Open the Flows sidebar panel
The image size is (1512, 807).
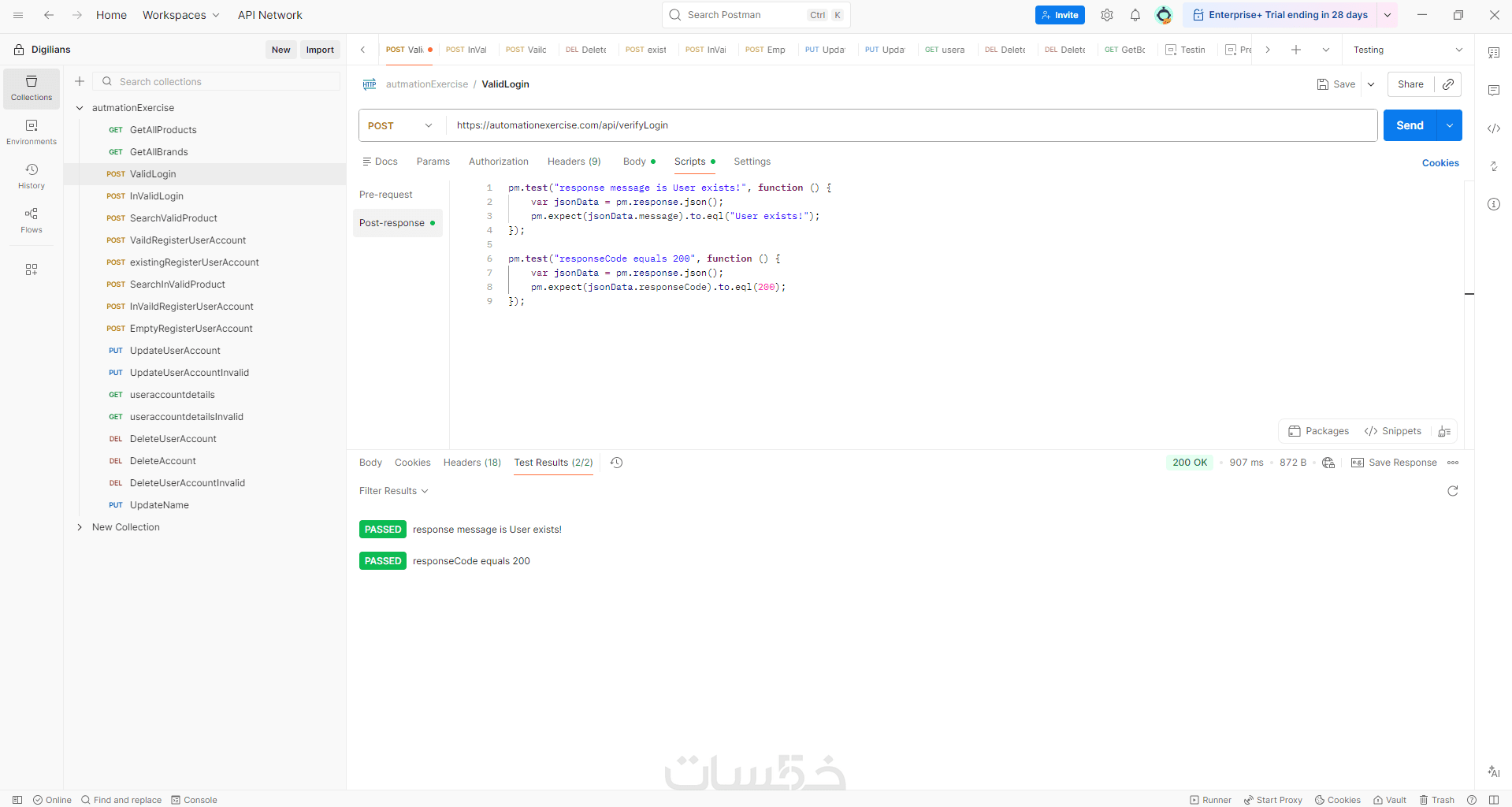pyautogui.click(x=32, y=221)
